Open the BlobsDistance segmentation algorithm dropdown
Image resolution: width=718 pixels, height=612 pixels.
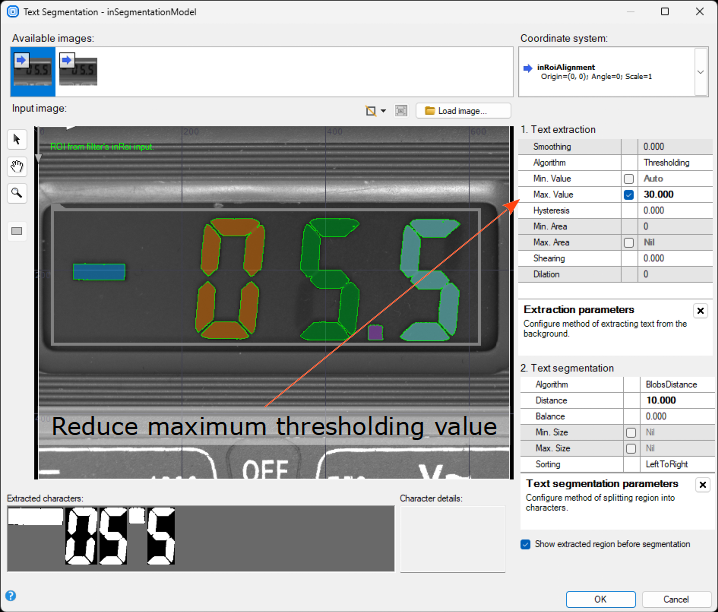[x=674, y=384]
